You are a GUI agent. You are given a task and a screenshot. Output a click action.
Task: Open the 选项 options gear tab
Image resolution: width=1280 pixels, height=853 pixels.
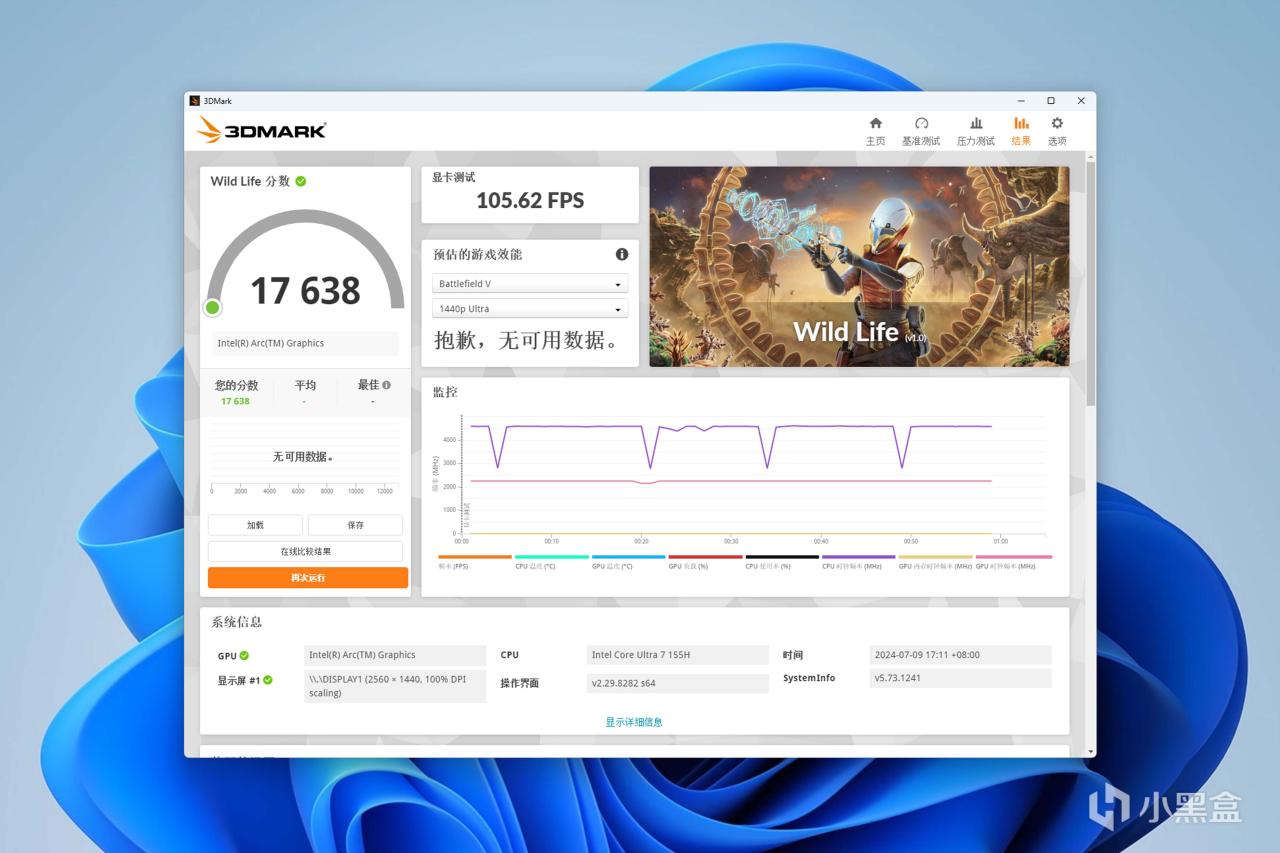(x=1057, y=131)
